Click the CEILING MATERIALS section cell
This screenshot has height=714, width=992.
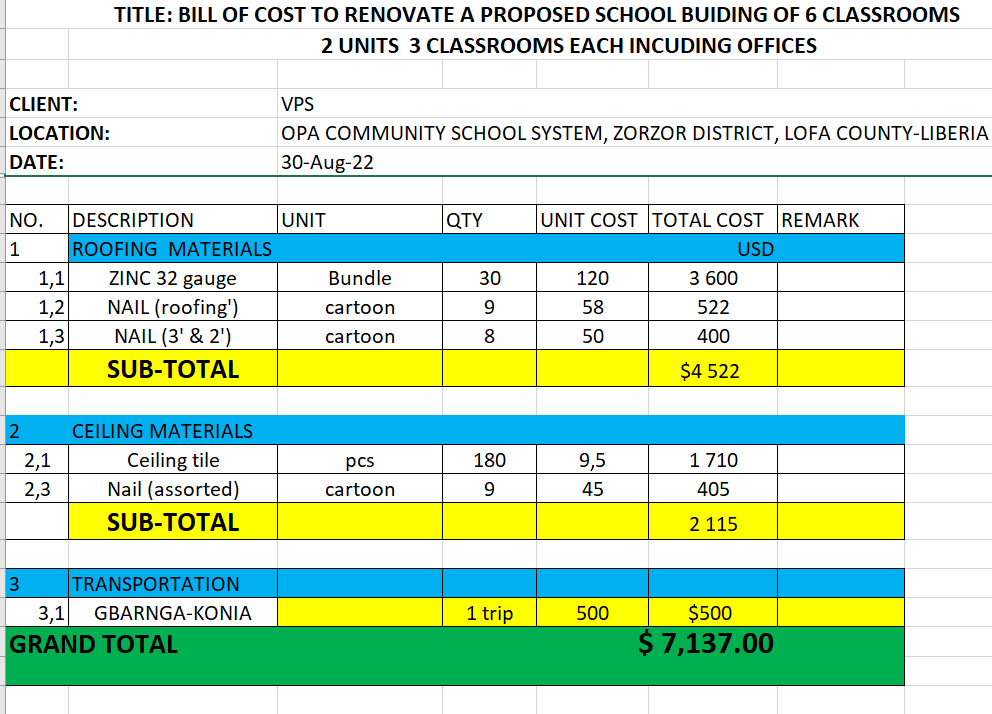click(x=162, y=431)
